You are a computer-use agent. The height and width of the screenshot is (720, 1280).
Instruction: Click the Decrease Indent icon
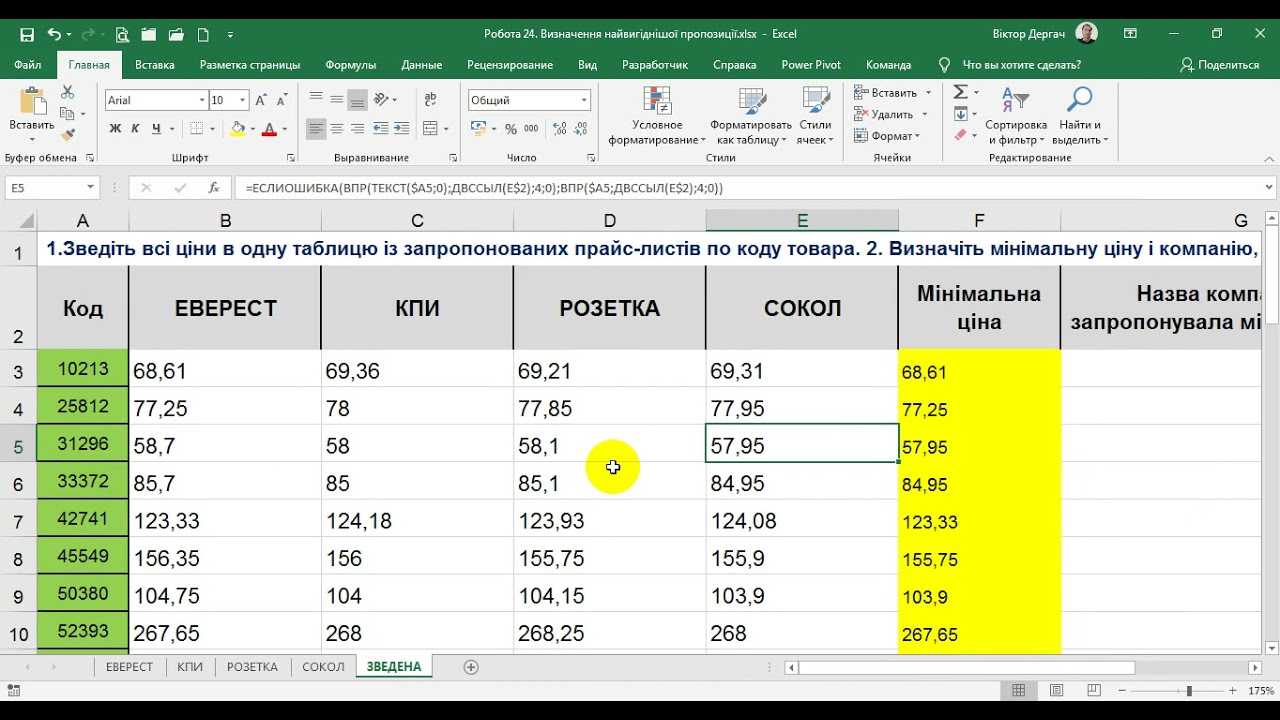point(381,129)
